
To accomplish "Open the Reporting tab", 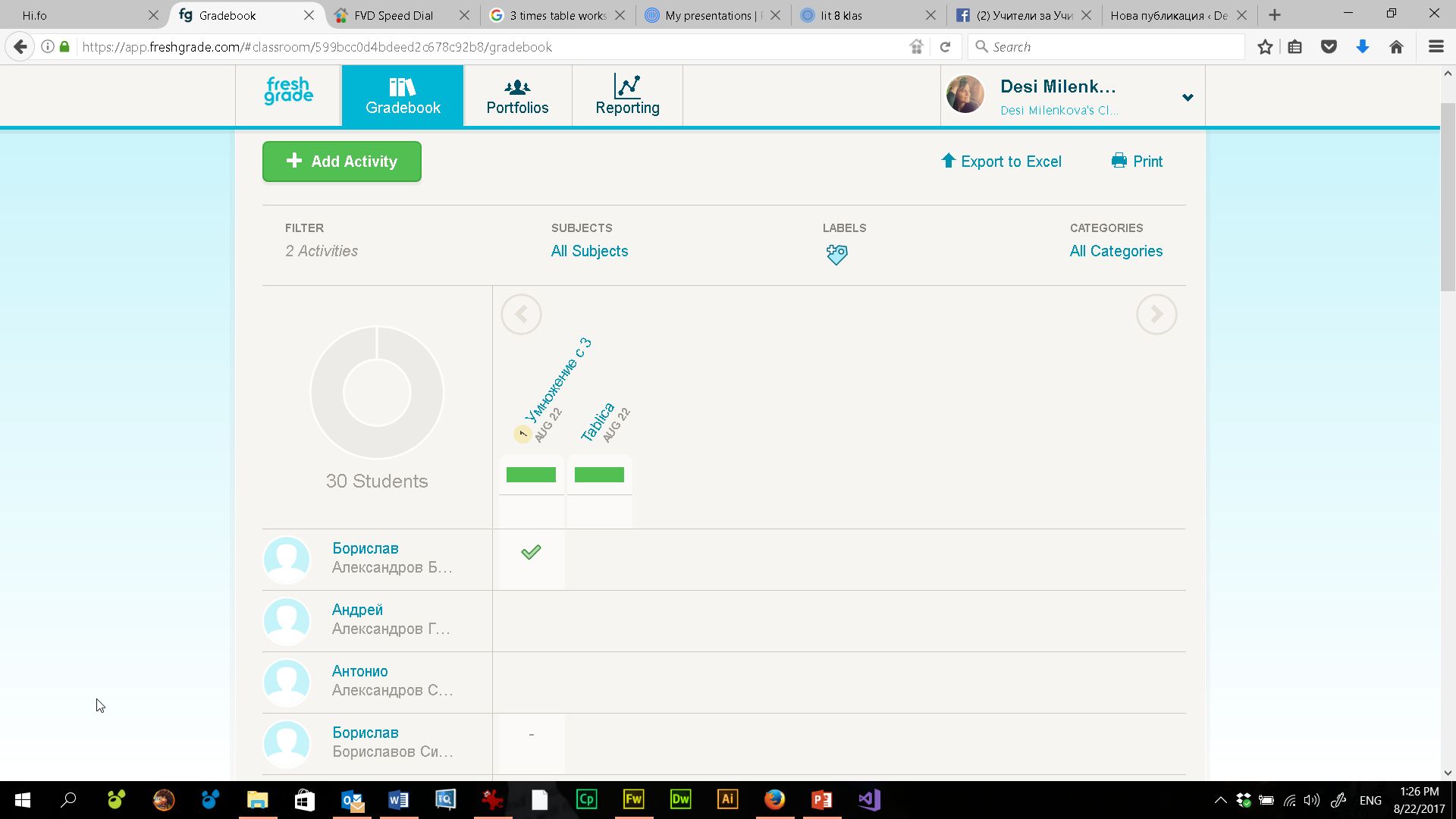I will 627,96.
